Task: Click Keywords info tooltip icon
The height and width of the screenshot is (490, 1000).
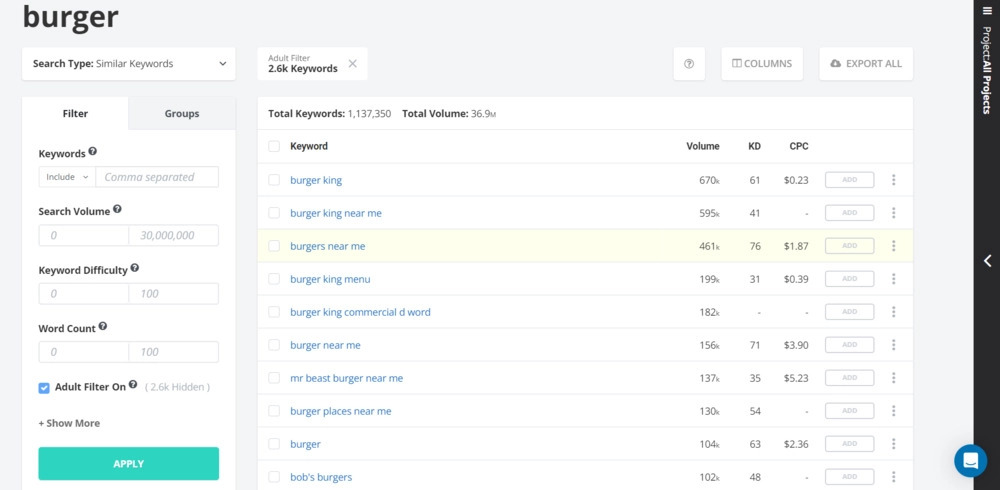Action: pyautogui.click(x=93, y=152)
